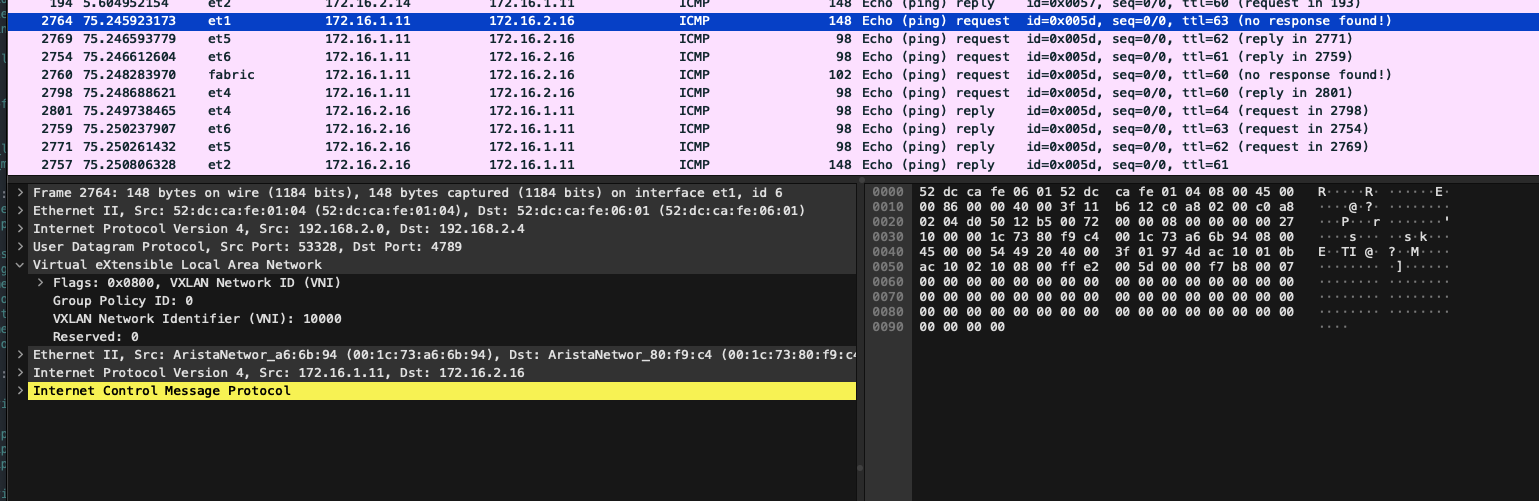
Task: Expand the VXLAN Flags 0x0800 field
Action: tap(41, 282)
